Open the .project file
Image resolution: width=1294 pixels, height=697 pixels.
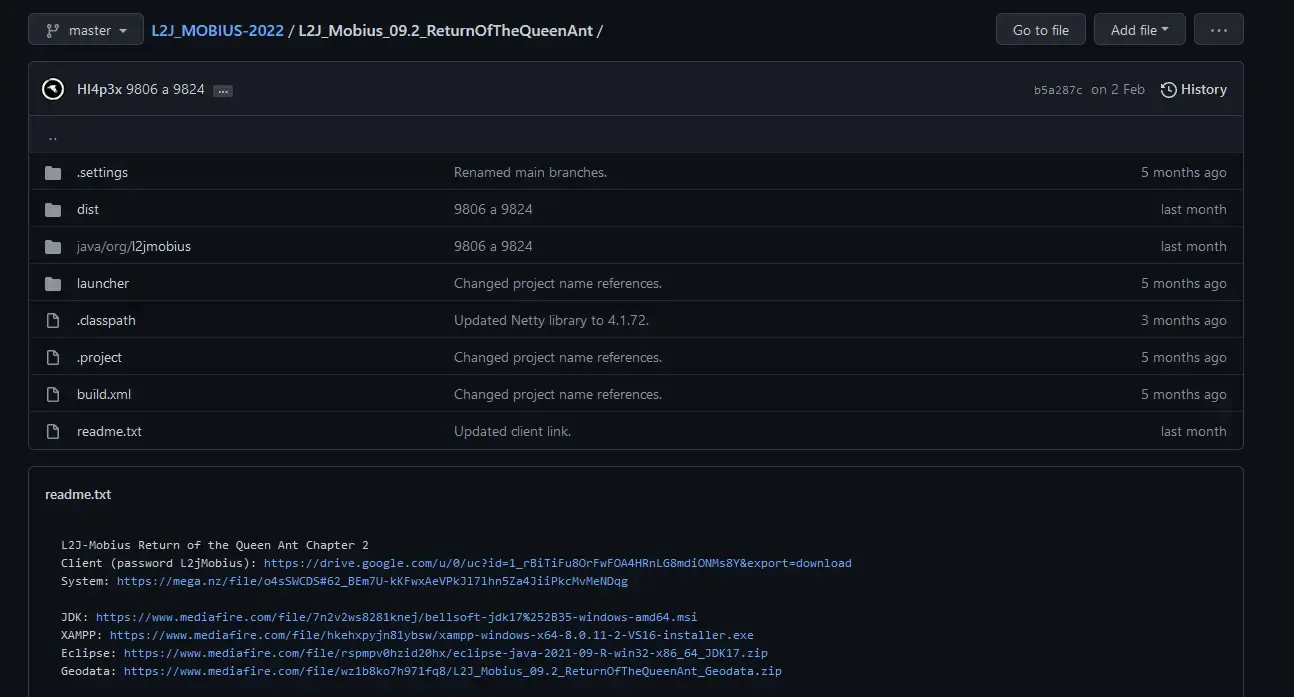point(99,357)
